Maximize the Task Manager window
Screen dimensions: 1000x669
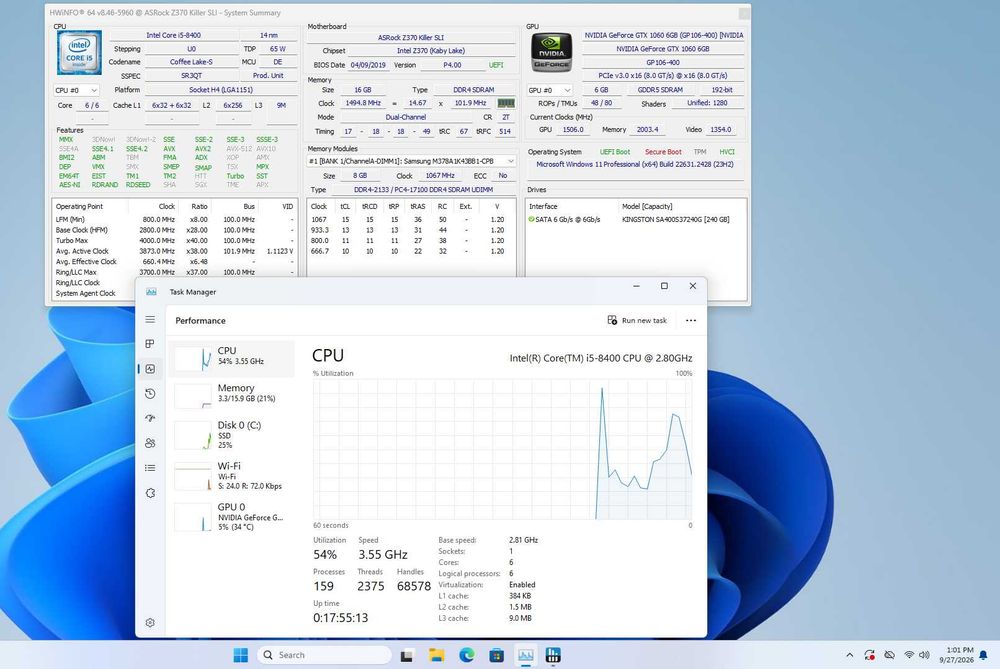pos(664,286)
